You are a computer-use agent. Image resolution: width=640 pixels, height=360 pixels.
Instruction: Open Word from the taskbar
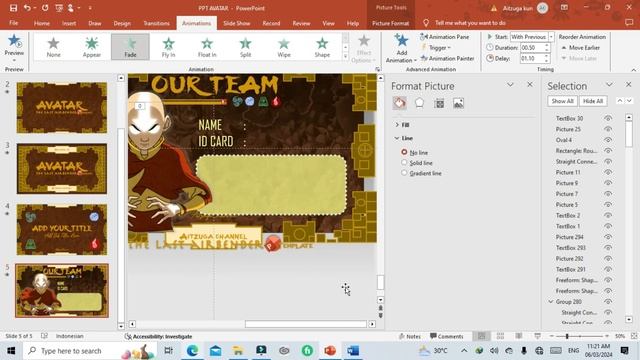pos(353,351)
